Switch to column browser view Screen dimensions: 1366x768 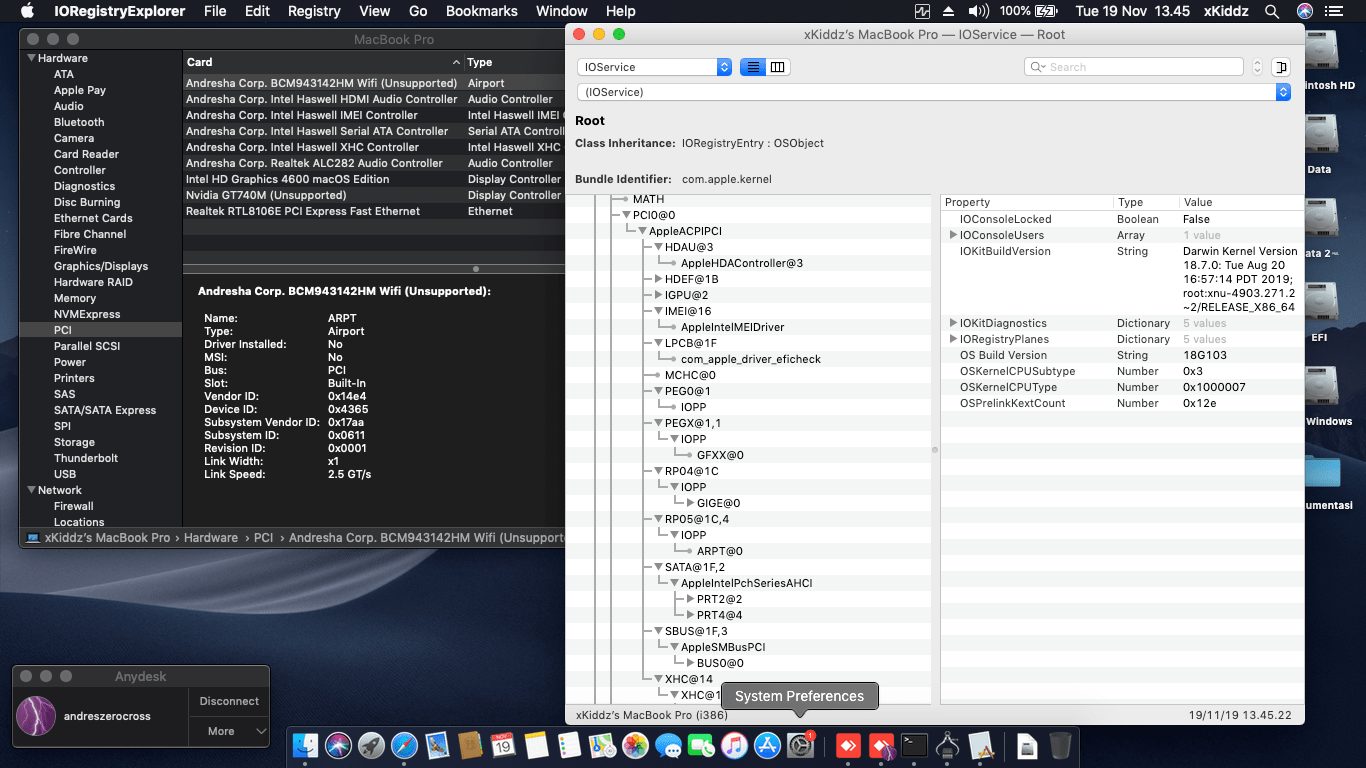click(778, 67)
